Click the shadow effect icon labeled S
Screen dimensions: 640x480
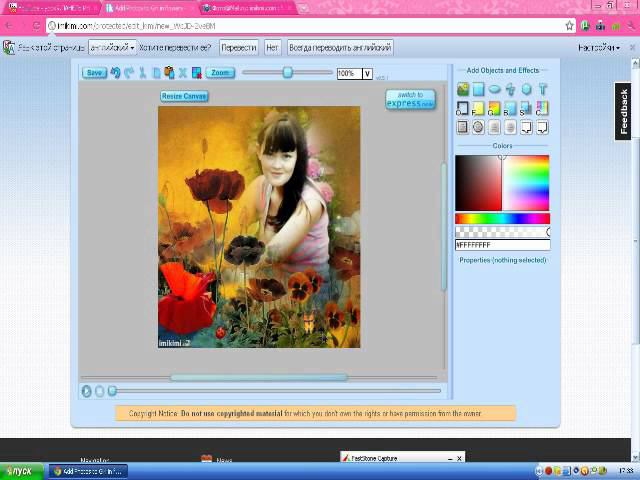click(x=526, y=108)
